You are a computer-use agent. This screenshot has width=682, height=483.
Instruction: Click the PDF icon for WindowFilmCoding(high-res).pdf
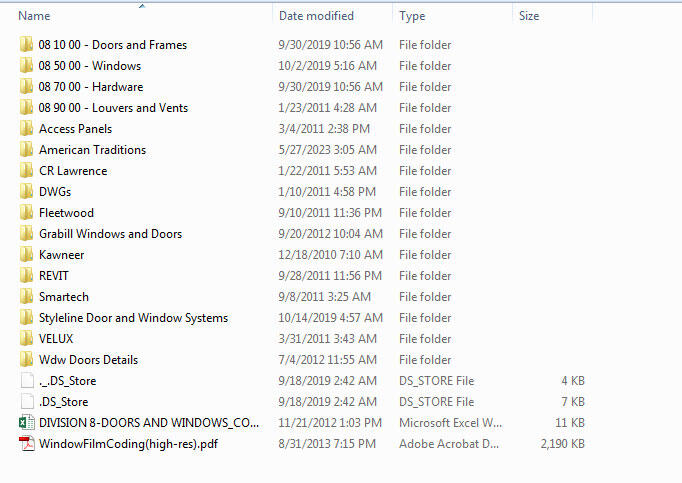pyautogui.click(x=27, y=443)
